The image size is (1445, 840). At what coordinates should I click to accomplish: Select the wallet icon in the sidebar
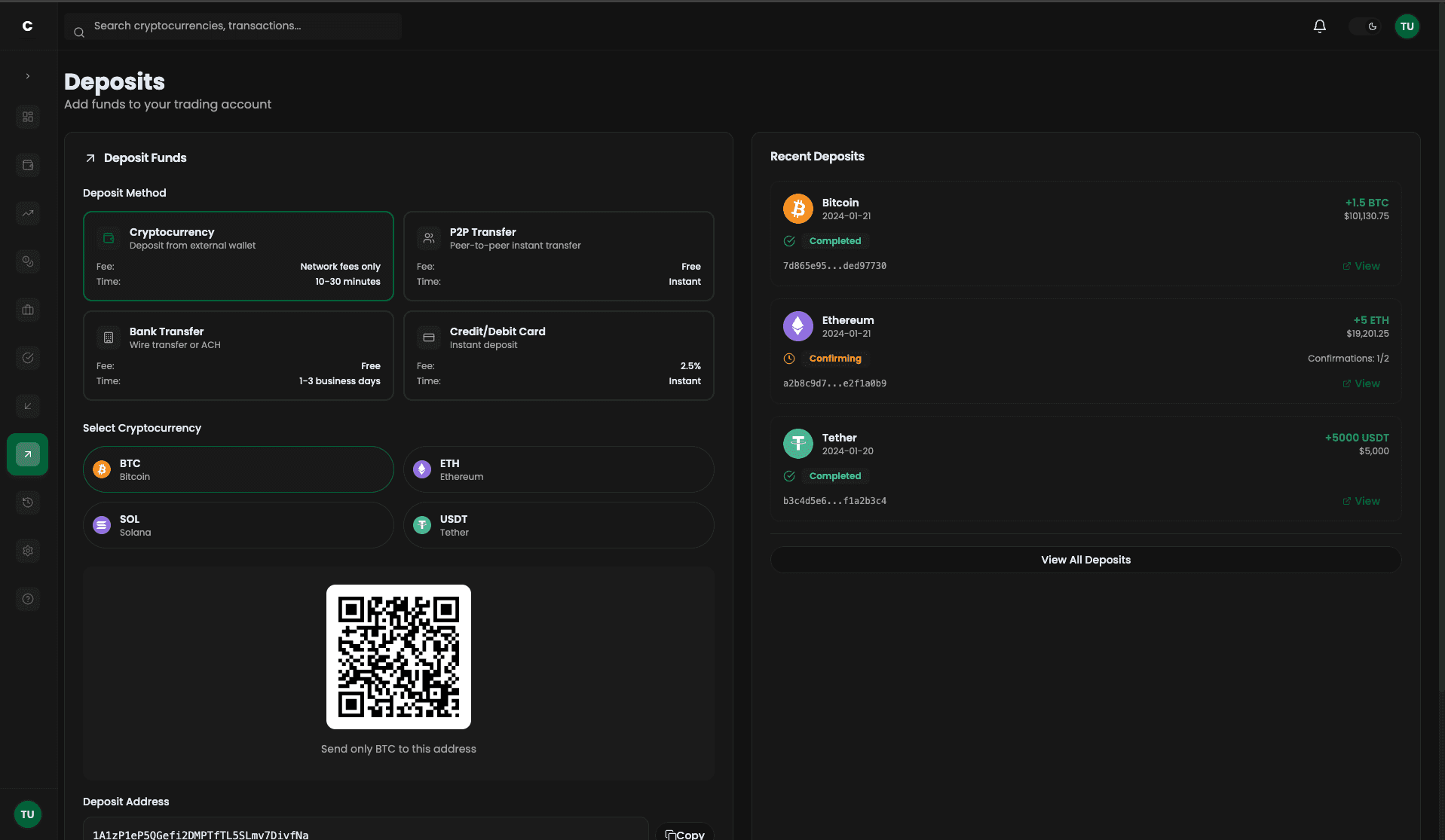coord(27,165)
